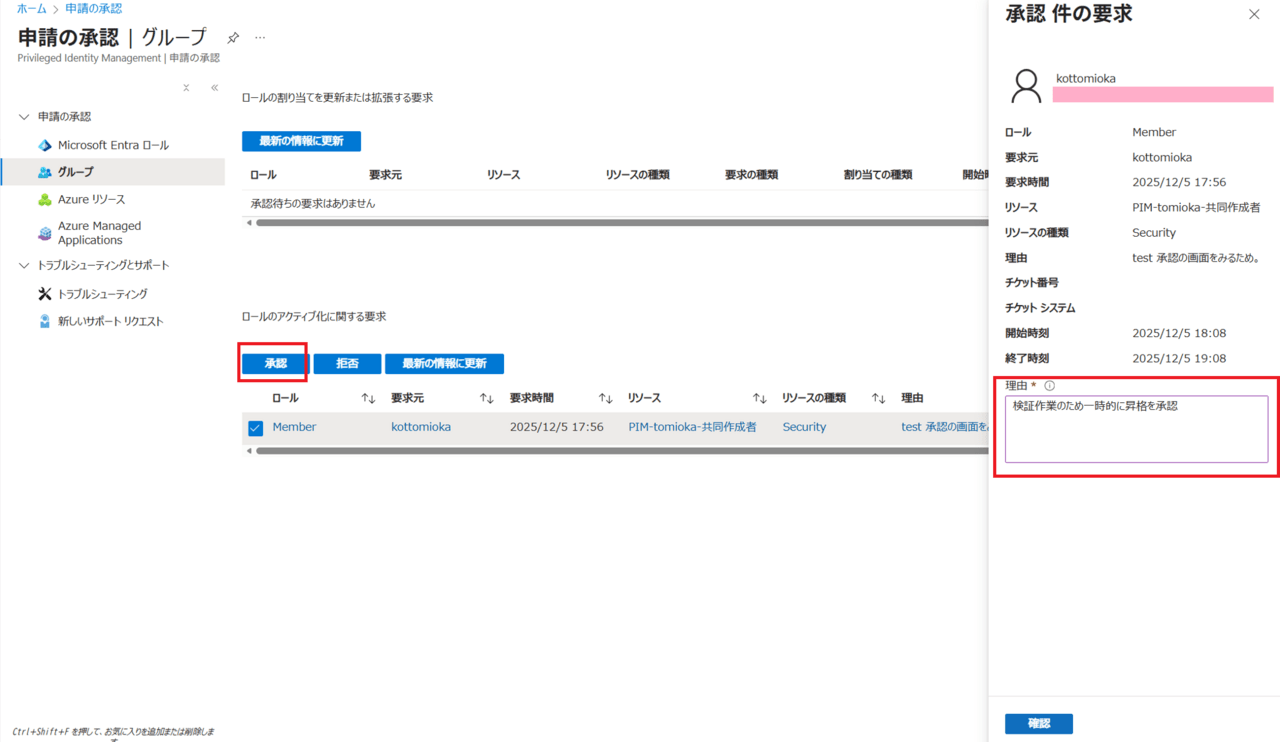The height and width of the screenshot is (742, 1280).
Task: Sort the table by ロール column arrows
Action: click(x=368, y=398)
